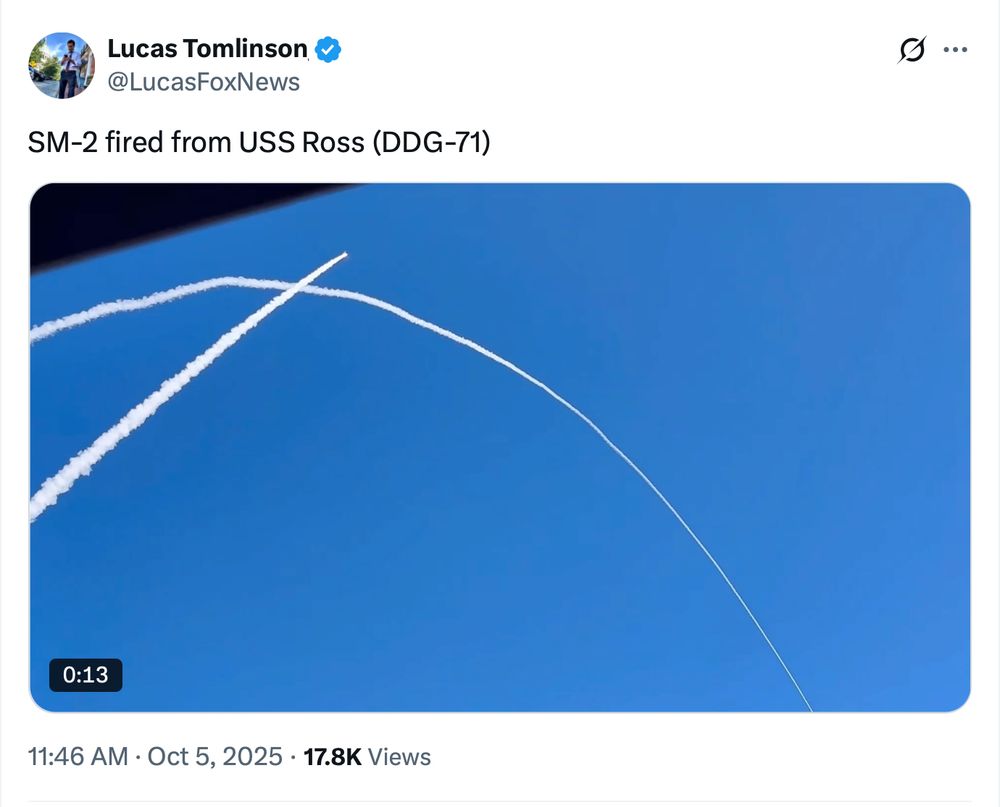
Task: Open the @LucasFoxNews handle link
Action: click(203, 82)
